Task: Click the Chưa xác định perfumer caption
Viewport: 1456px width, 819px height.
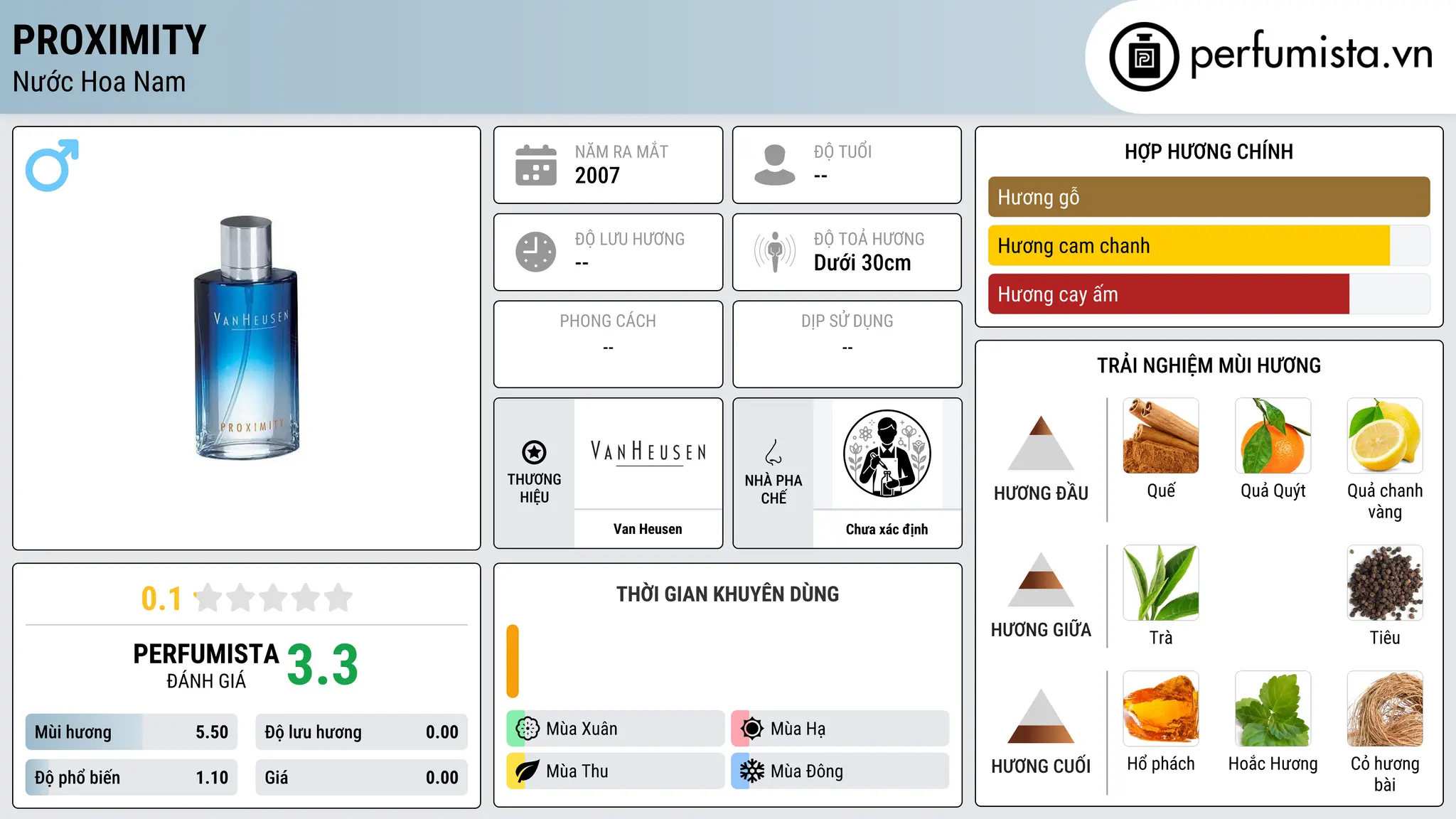Action: click(x=887, y=529)
